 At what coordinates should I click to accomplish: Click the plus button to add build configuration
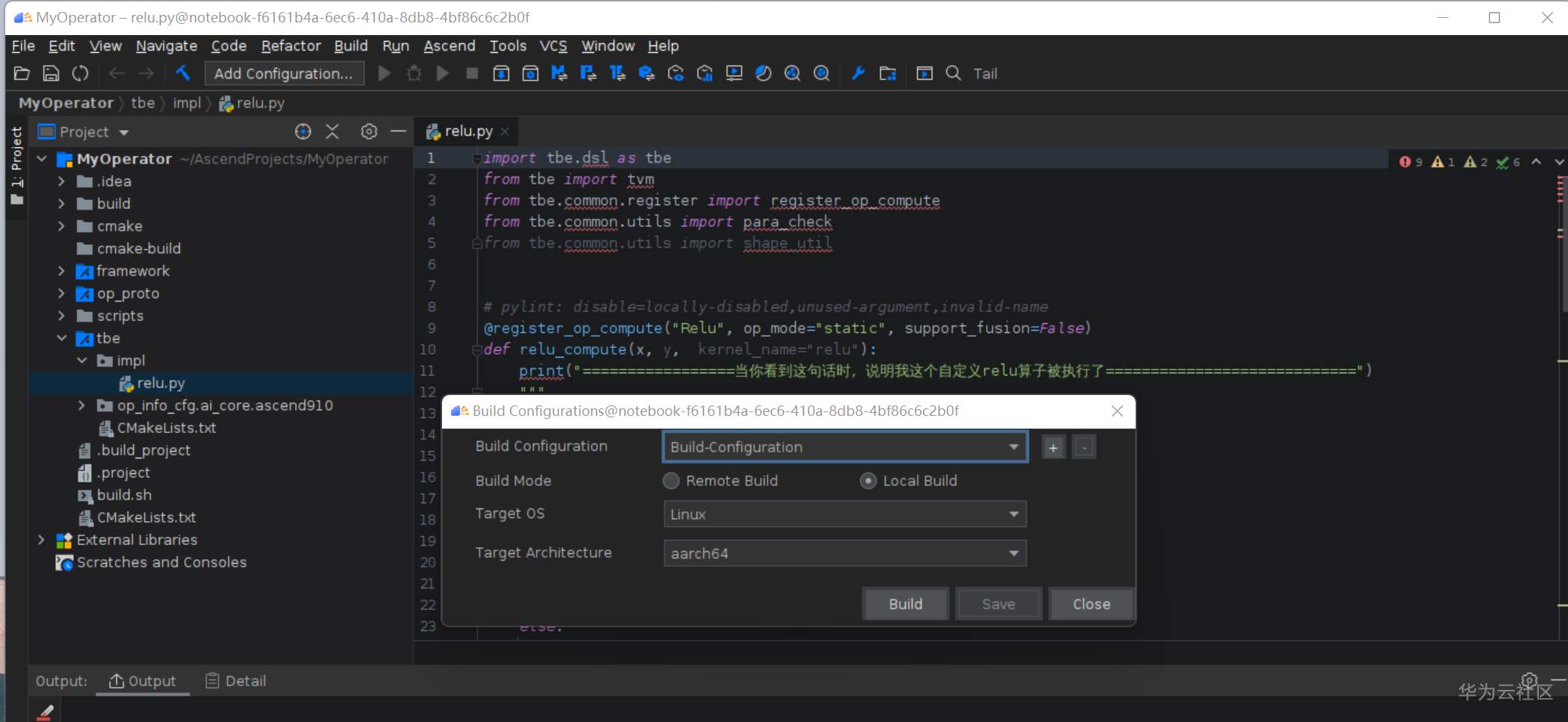pos(1053,447)
